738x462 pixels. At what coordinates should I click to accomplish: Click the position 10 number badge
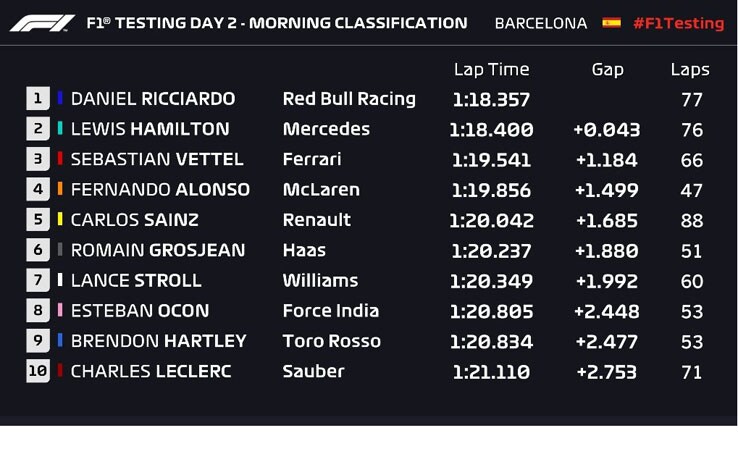coord(38,371)
